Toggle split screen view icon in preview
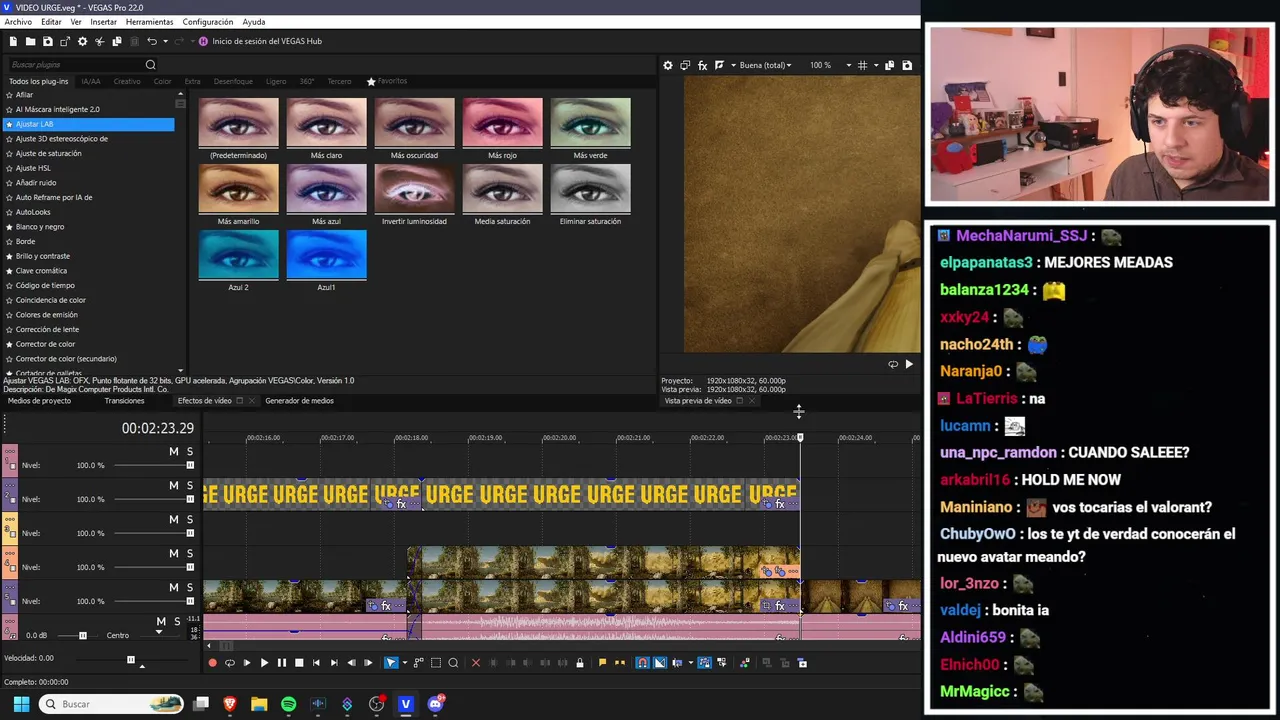 719,65
